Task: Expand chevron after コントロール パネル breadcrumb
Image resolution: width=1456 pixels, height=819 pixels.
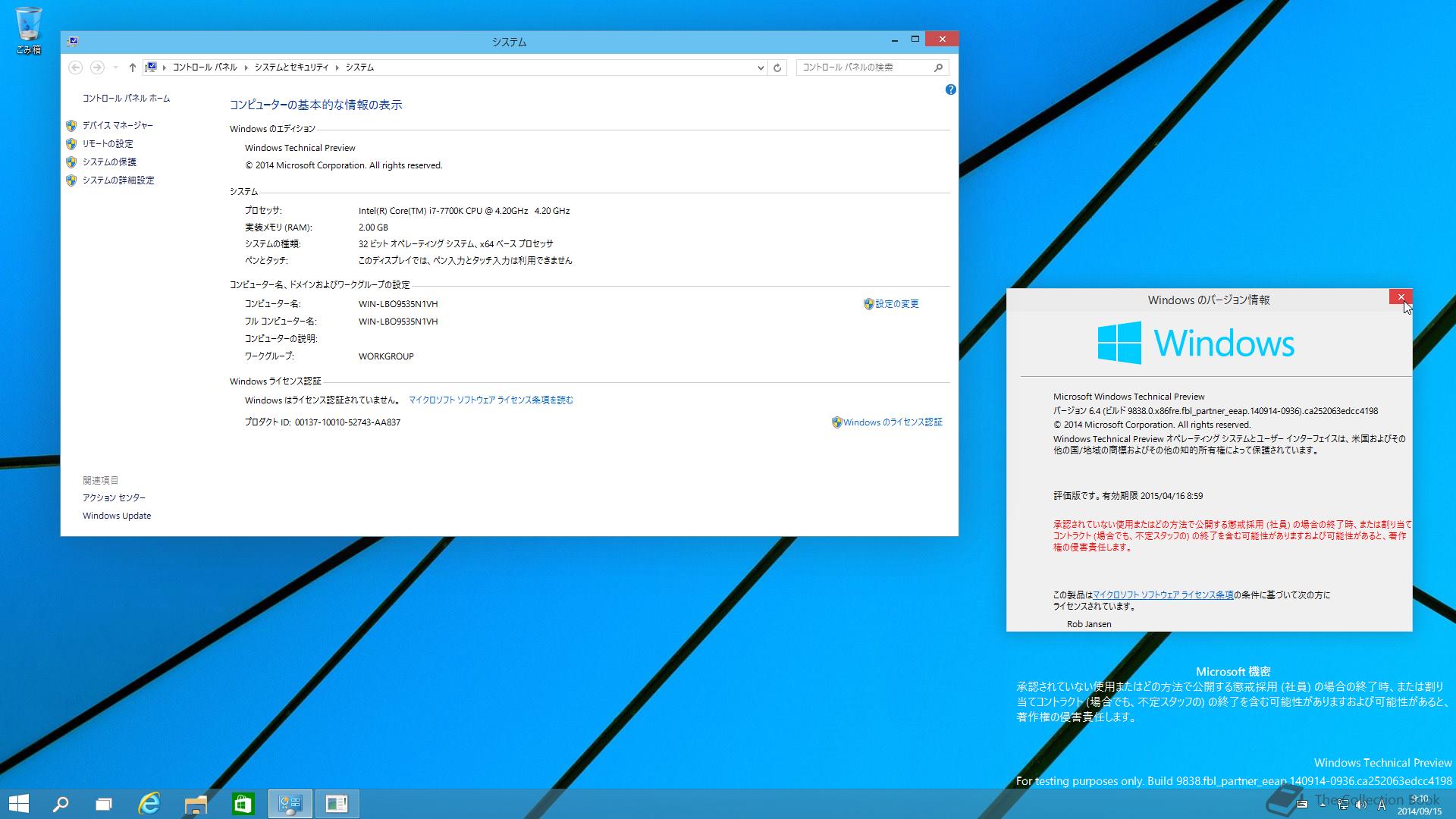Action: pos(246,67)
